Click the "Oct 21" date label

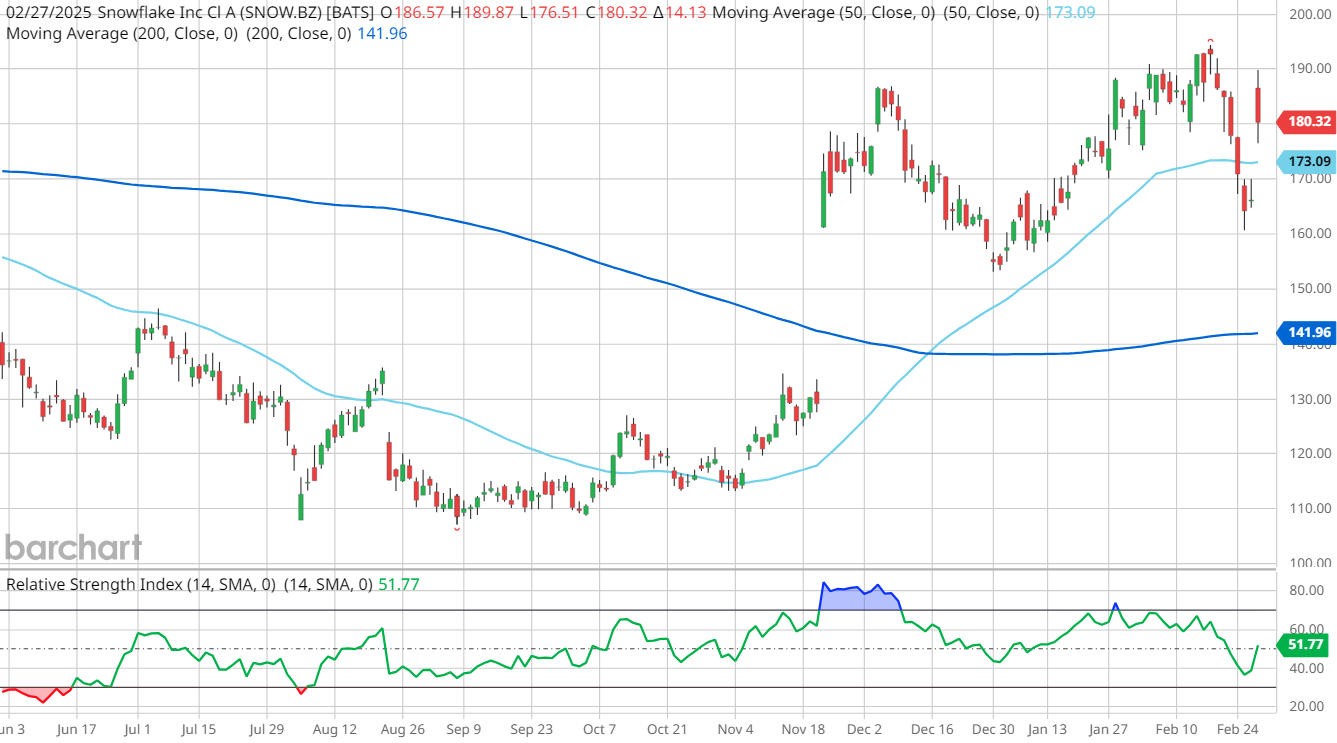pyautogui.click(x=666, y=730)
